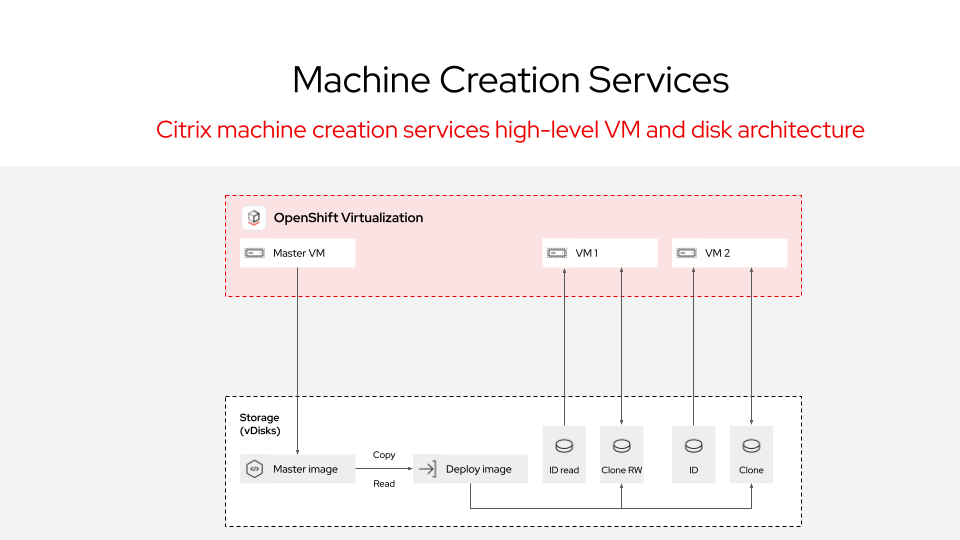
Task: Select the Deploy image label
Action: [x=478, y=469]
